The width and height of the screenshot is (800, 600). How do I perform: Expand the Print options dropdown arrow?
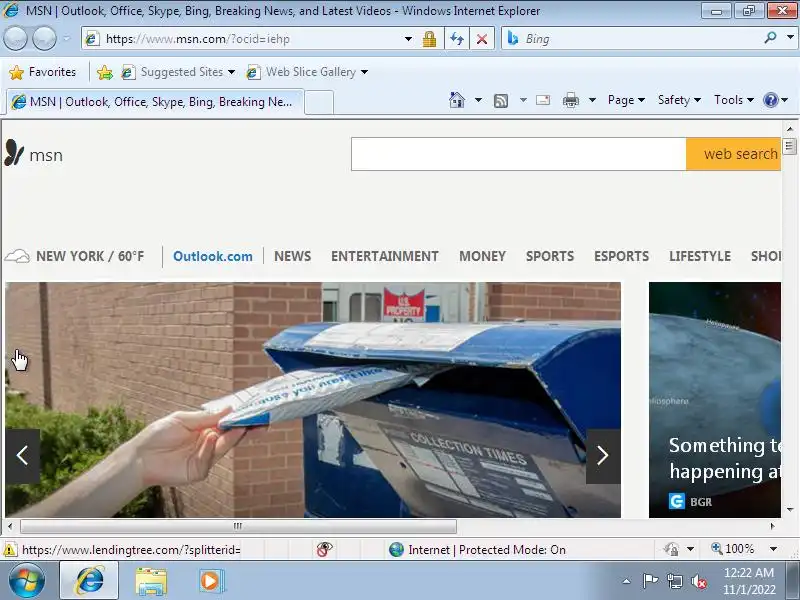592,100
